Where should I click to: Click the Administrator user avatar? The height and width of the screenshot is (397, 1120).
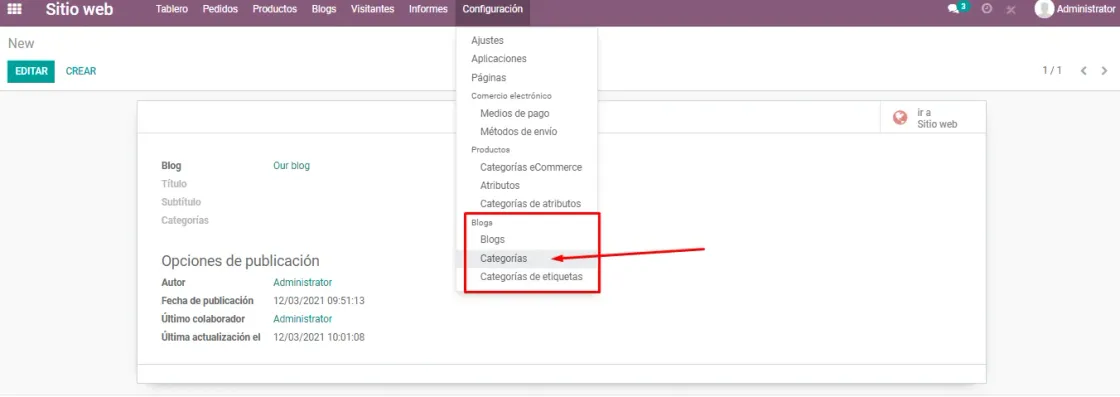tap(1044, 9)
